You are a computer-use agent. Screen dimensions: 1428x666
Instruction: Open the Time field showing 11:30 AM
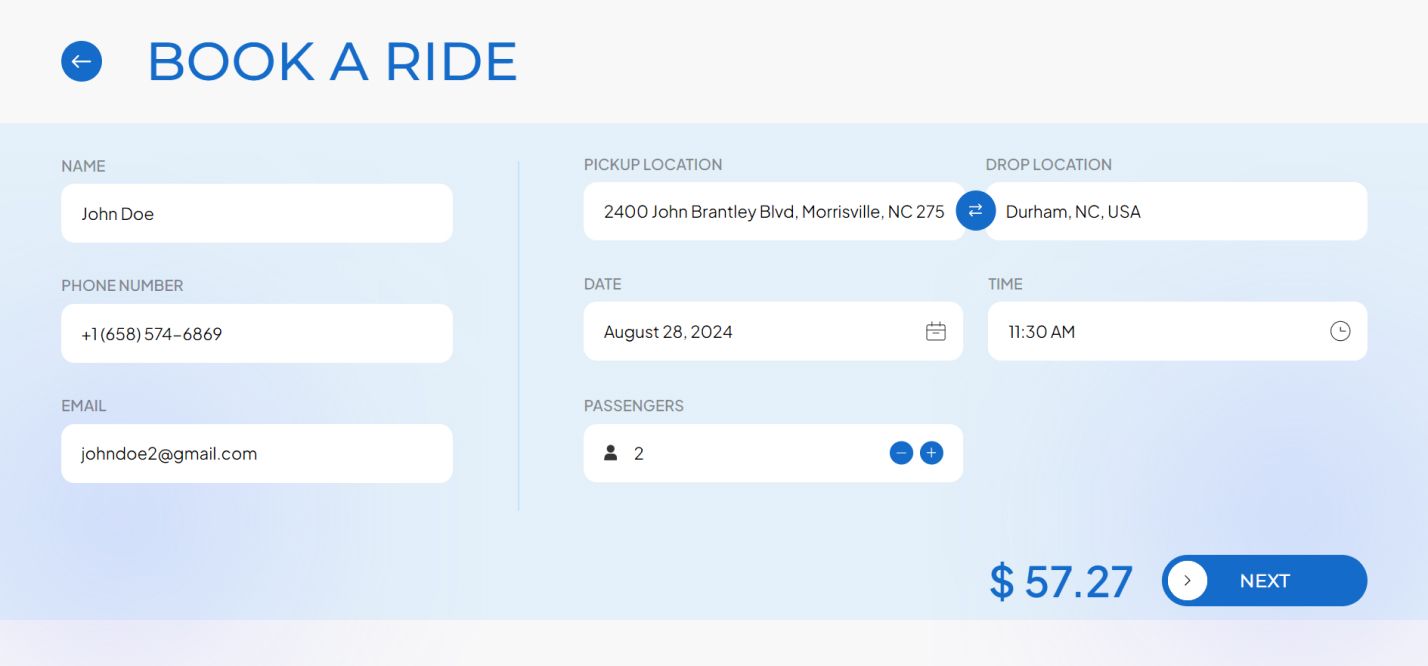(1160, 332)
